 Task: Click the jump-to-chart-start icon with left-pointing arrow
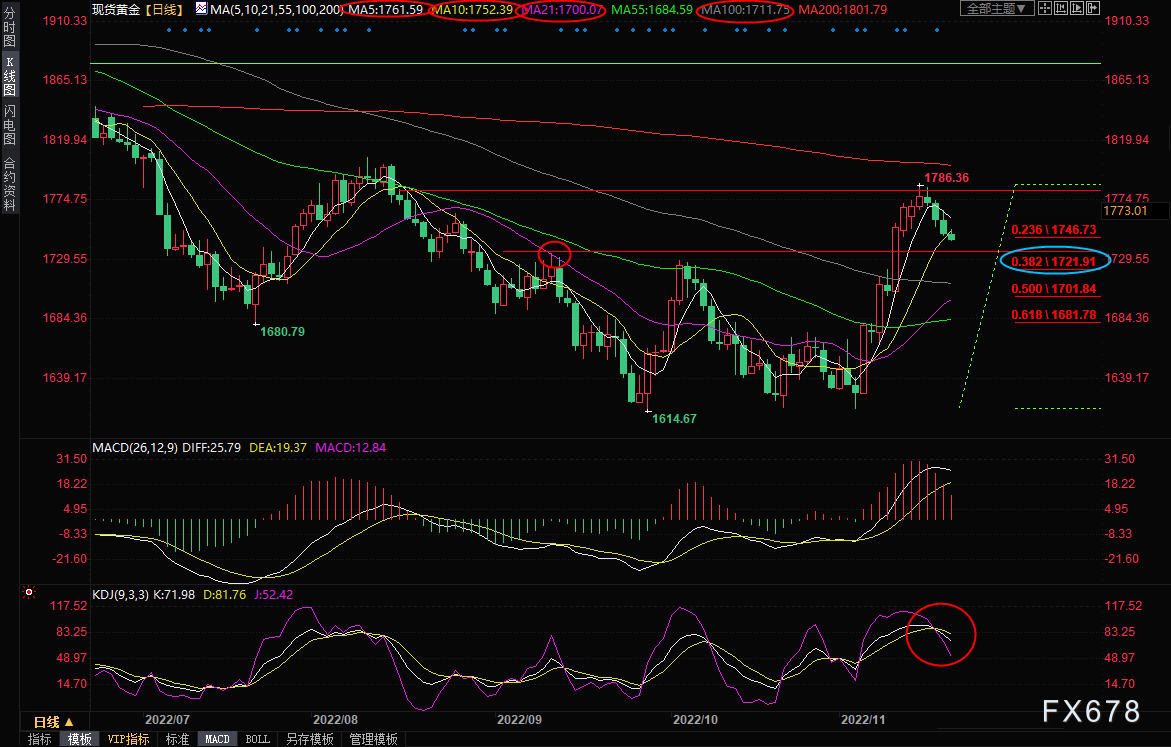[1061, 8]
